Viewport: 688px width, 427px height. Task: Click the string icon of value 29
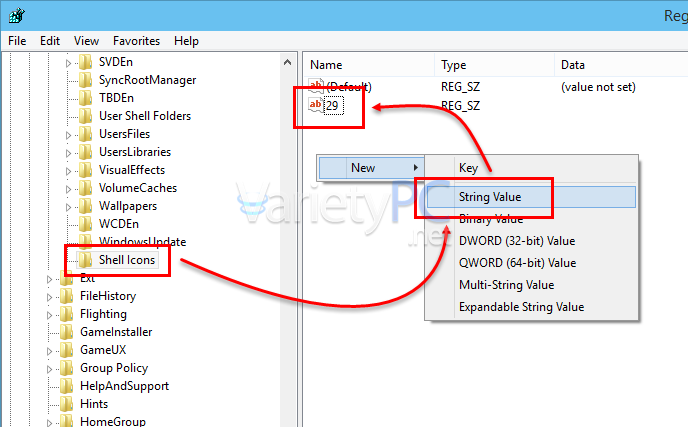coord(315,105)
